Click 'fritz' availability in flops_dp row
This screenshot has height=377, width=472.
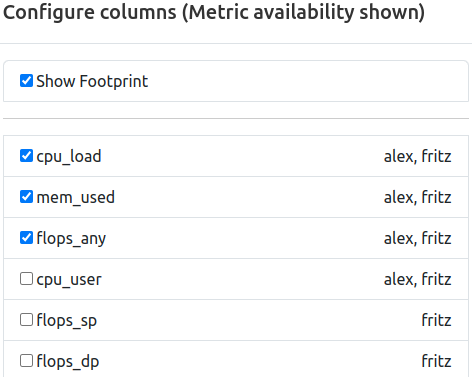tap(436, 361)
